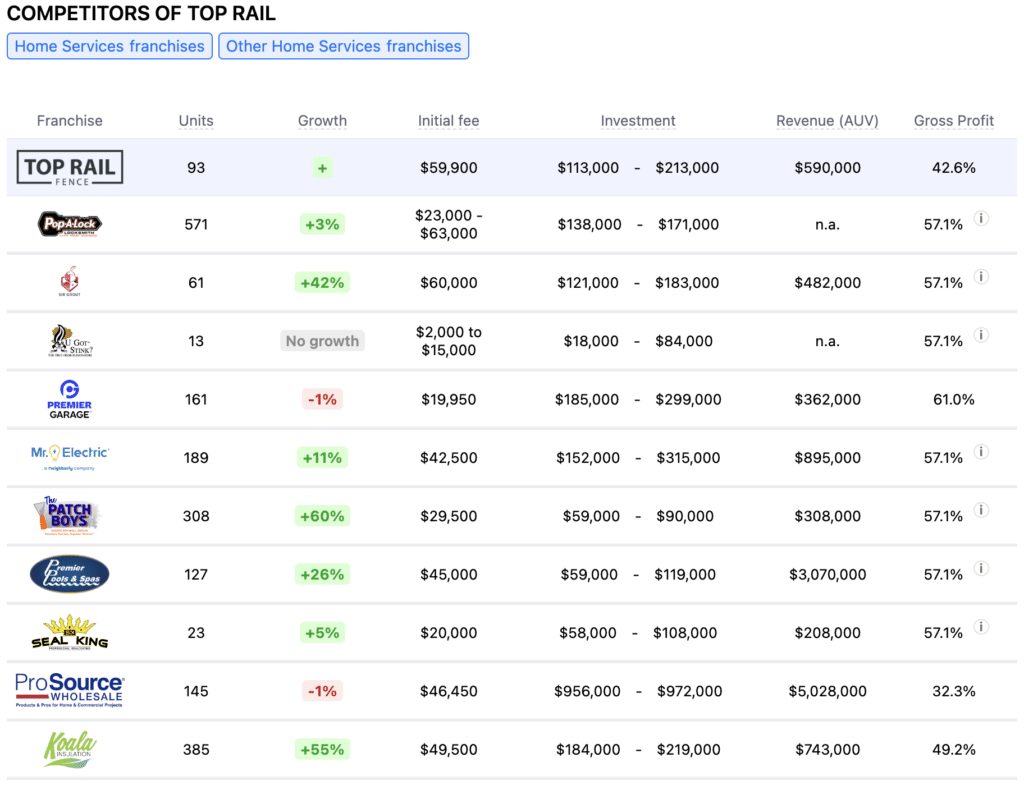The height and width of the screenshot is (790, 1024).
Task: Open the ProSource Wholesale logo
Action: coord(69,690)
